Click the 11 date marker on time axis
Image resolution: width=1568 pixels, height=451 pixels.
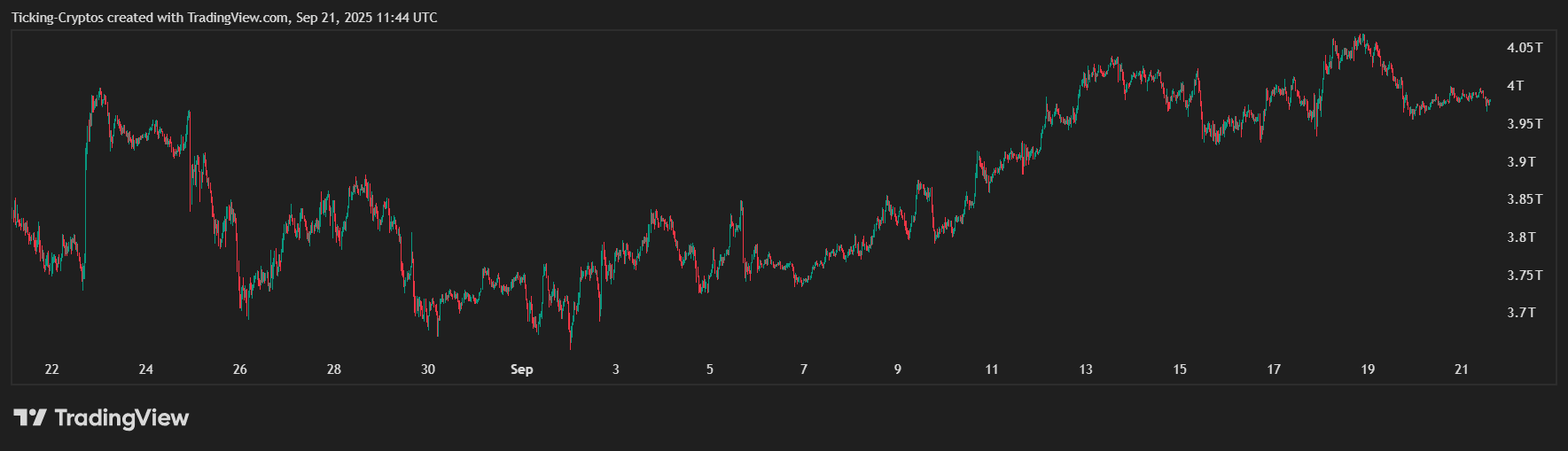(992, 369)
